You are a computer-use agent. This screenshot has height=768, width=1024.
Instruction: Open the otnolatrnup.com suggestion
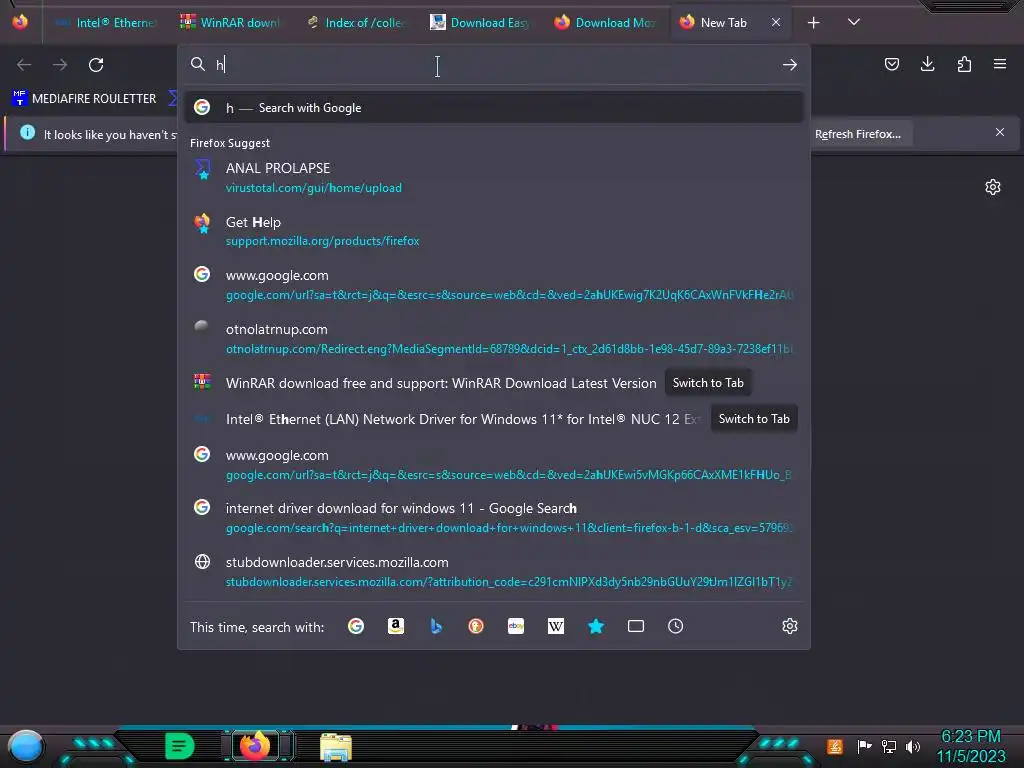point(494,338)
